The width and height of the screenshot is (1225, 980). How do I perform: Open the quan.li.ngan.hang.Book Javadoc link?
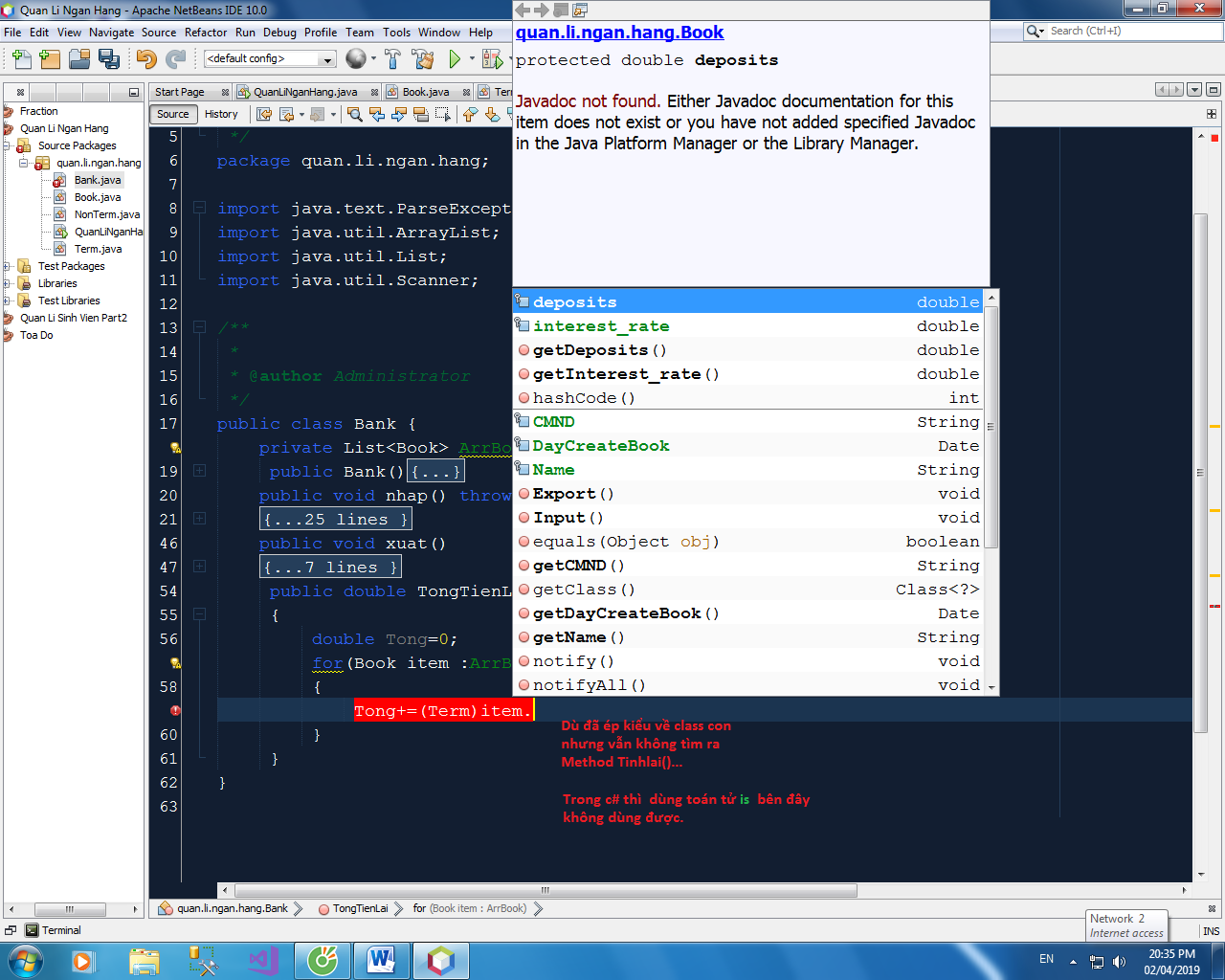(x=619, y=33)
